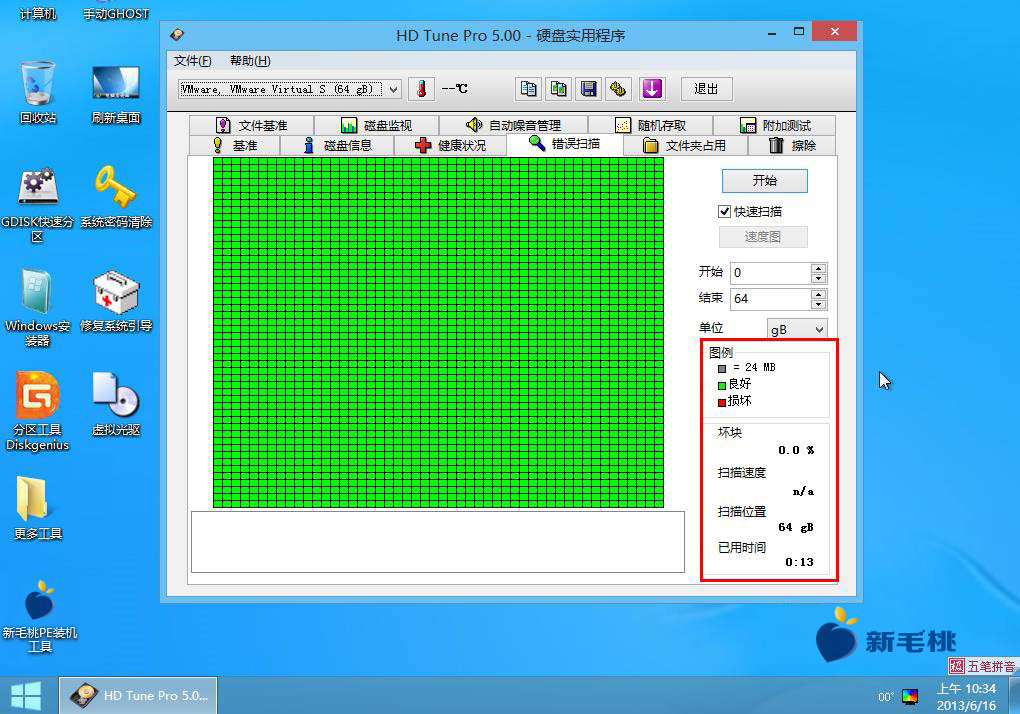Viewport: 1020px width, 714px height.
Task: Click the HD Tune title bar app icon
Action: click(x=177, y=34)
